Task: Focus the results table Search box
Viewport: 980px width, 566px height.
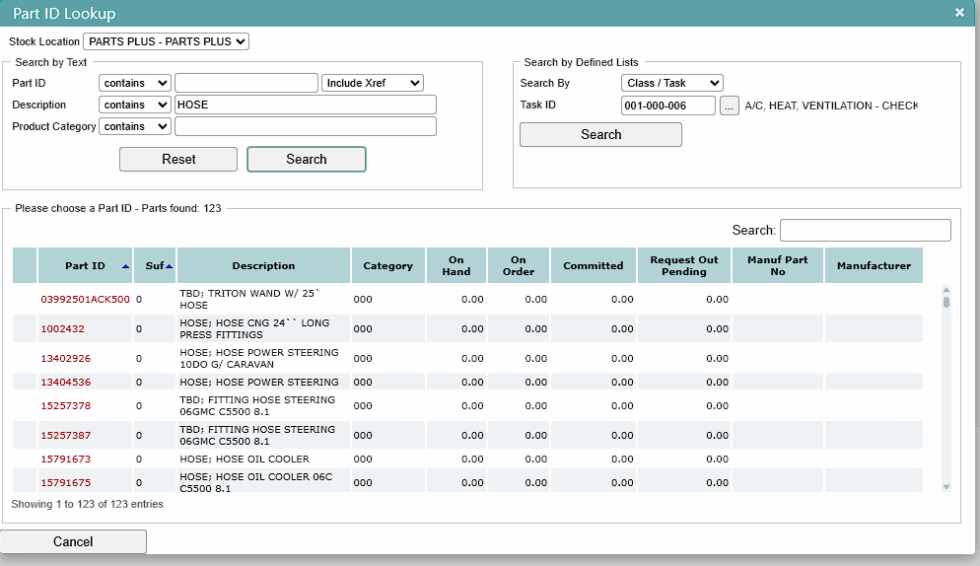Action: (x=866, y=230)
